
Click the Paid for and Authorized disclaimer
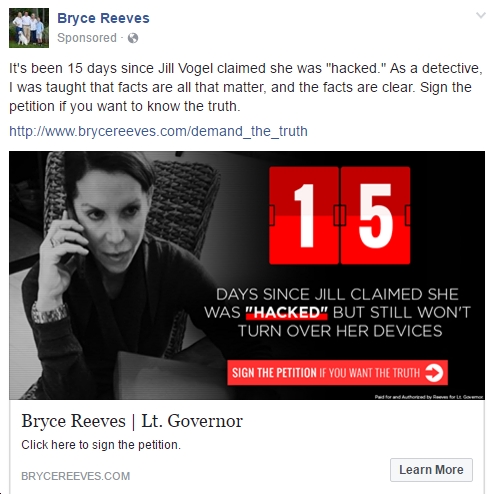(x=429, y=397)
